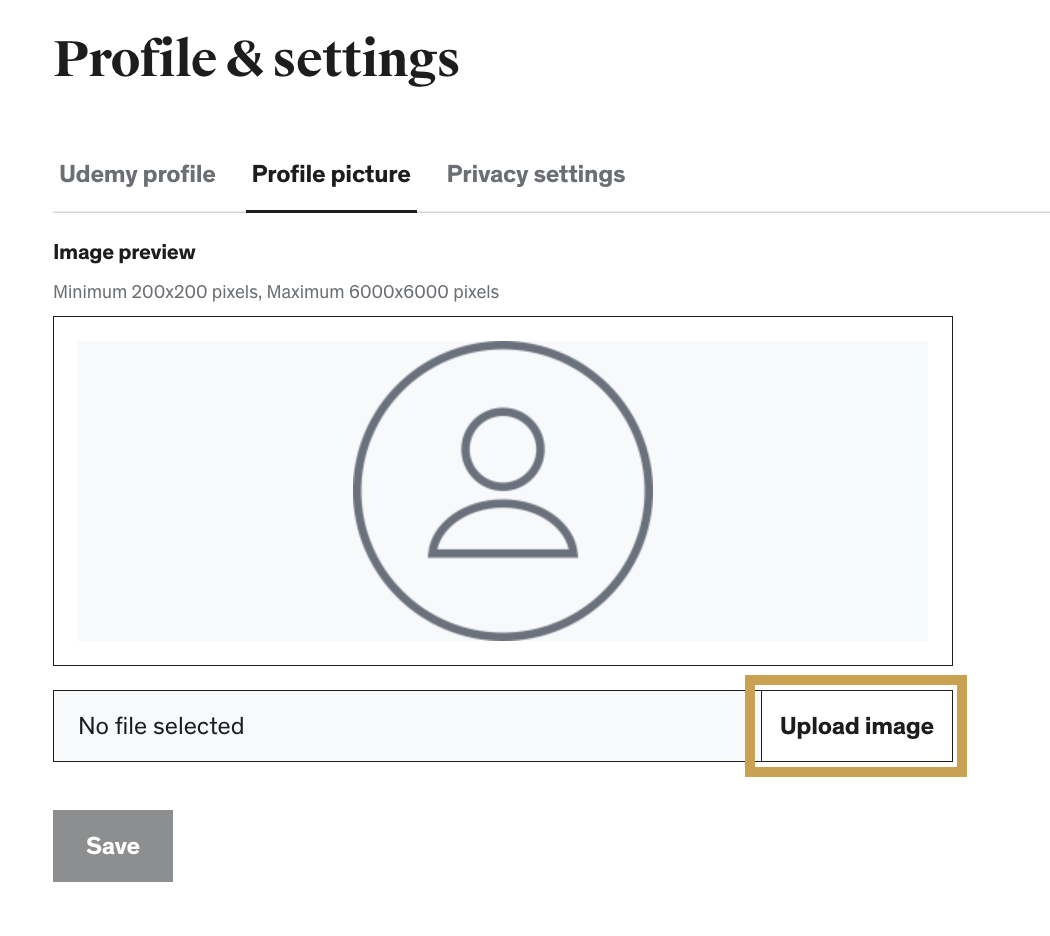Click the active underline beneath Profile picture tab
The width and height of the screenshot is (1050, 936).
331,211
